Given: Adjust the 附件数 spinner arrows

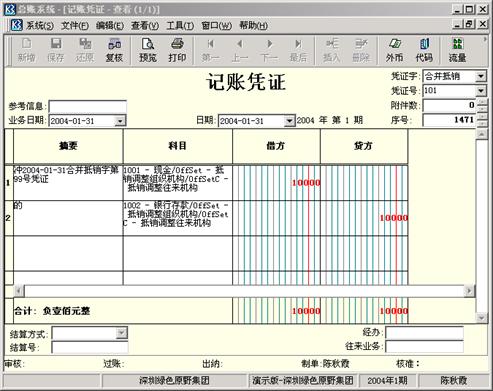Looking at the screenshot, I should point(482,106).
